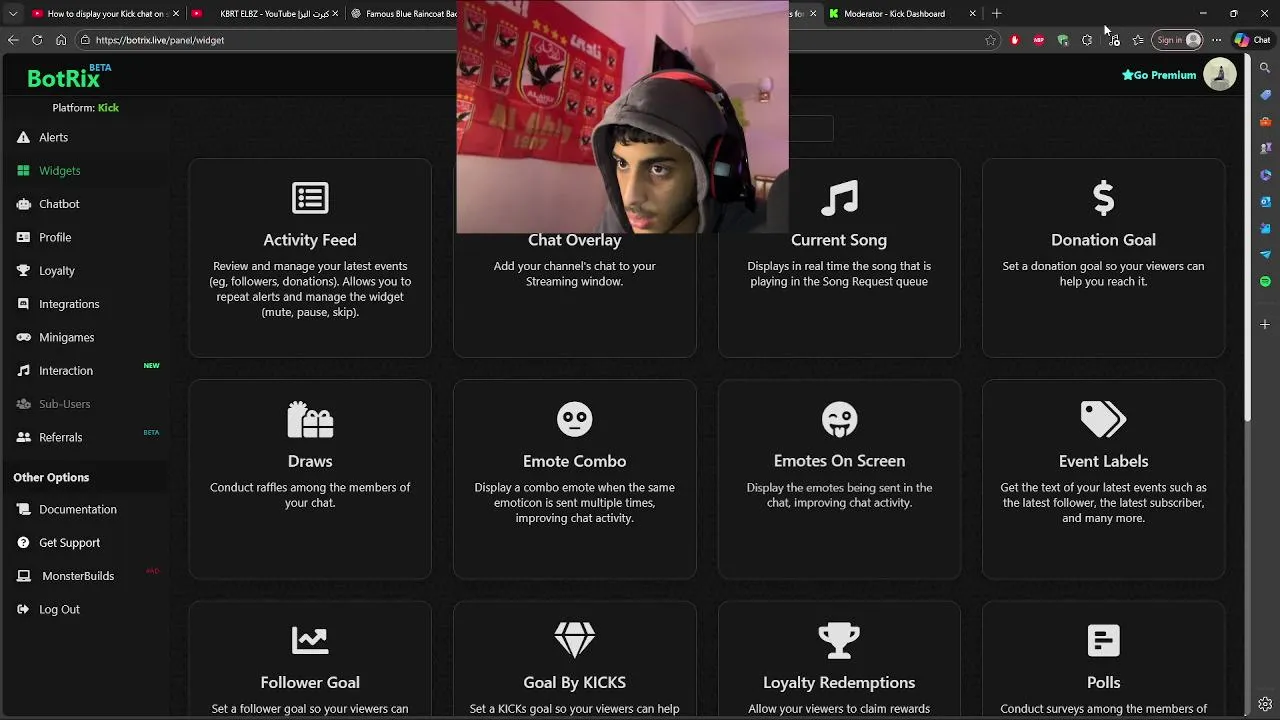Open Emote Combo face icon
The image size is (1280, 720).
click(574, 419)
